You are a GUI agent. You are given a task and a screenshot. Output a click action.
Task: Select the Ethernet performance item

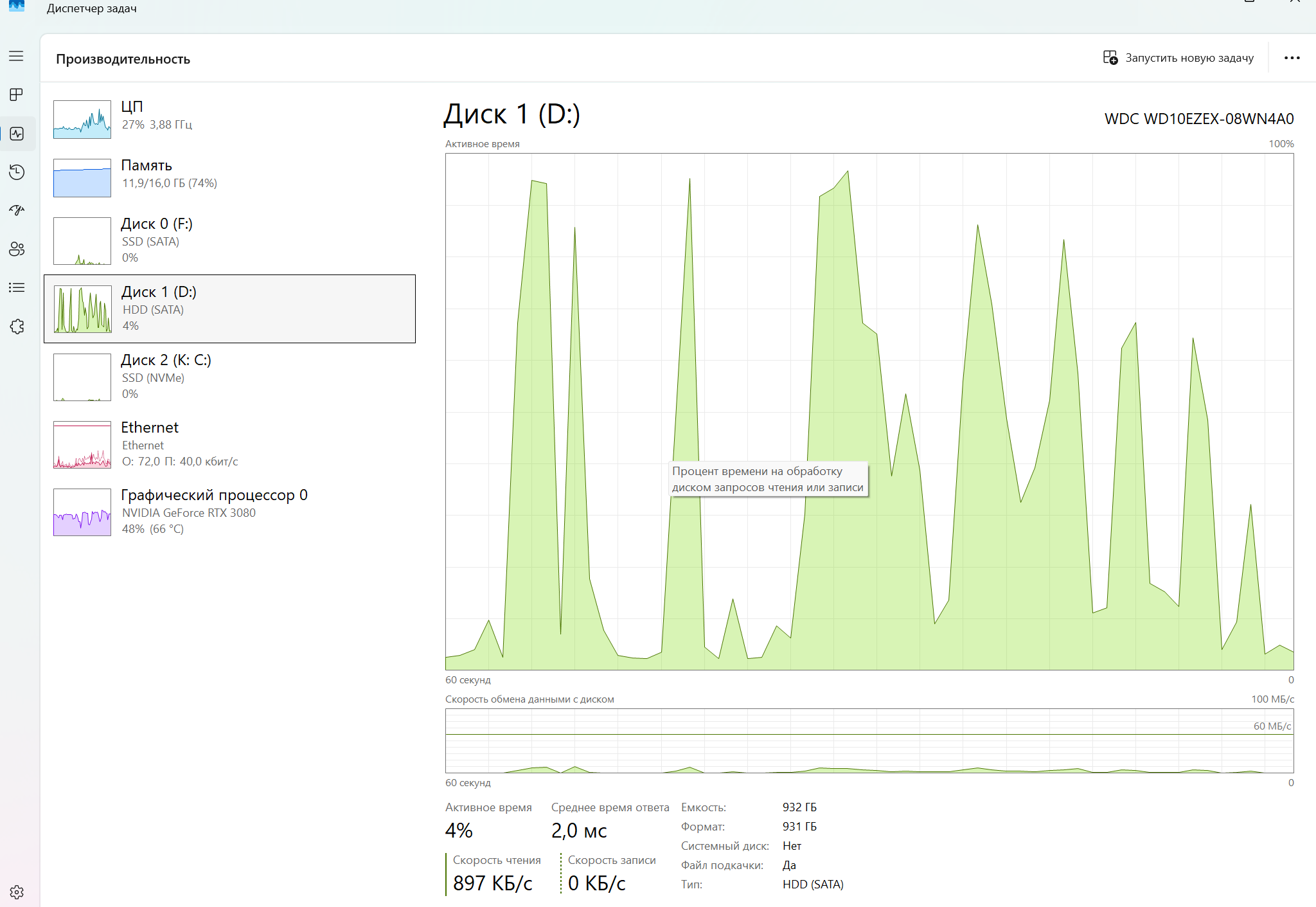[229, 444]
